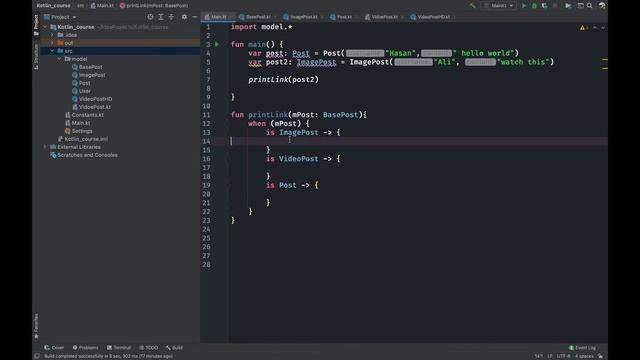640x360 pixels.
Task: Run the program with green play button
Action: pos(524,6)
